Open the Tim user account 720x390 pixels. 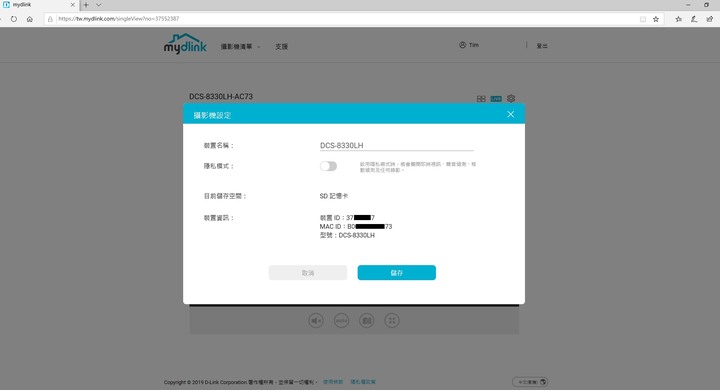[469, 45]
